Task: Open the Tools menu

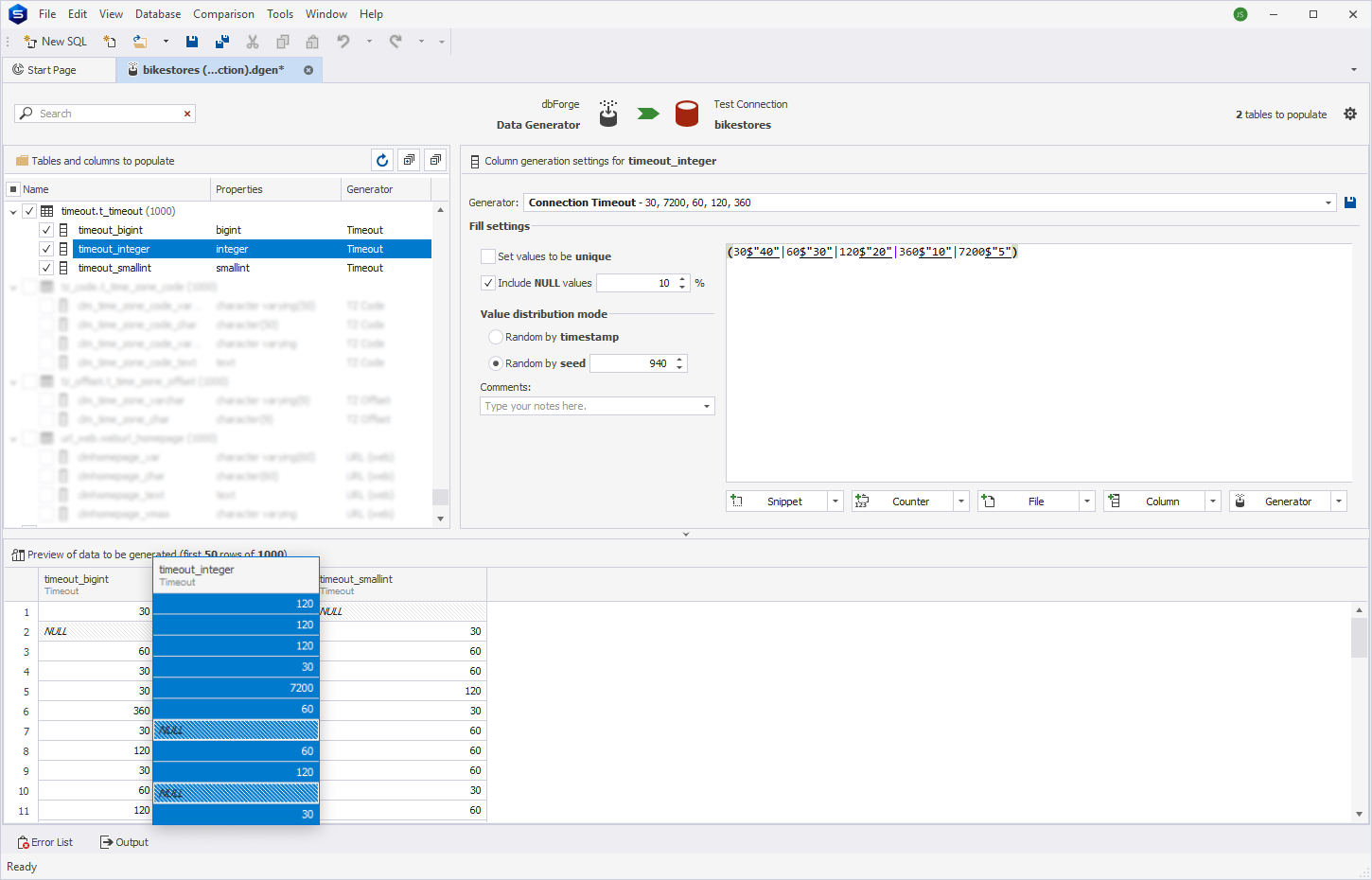Action: click(280, 14)
